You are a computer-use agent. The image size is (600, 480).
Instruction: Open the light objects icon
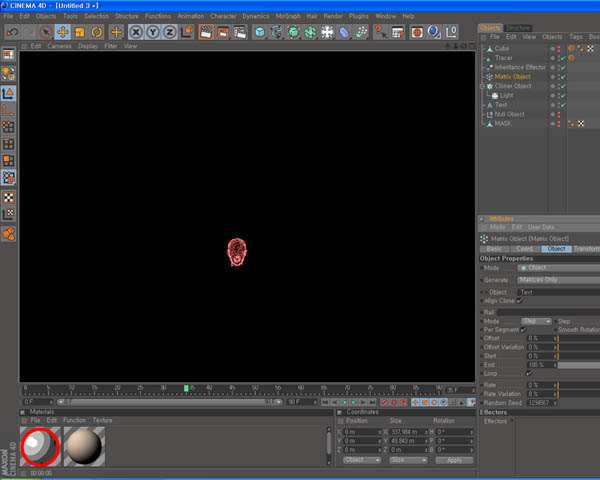(x=327, y=32)
